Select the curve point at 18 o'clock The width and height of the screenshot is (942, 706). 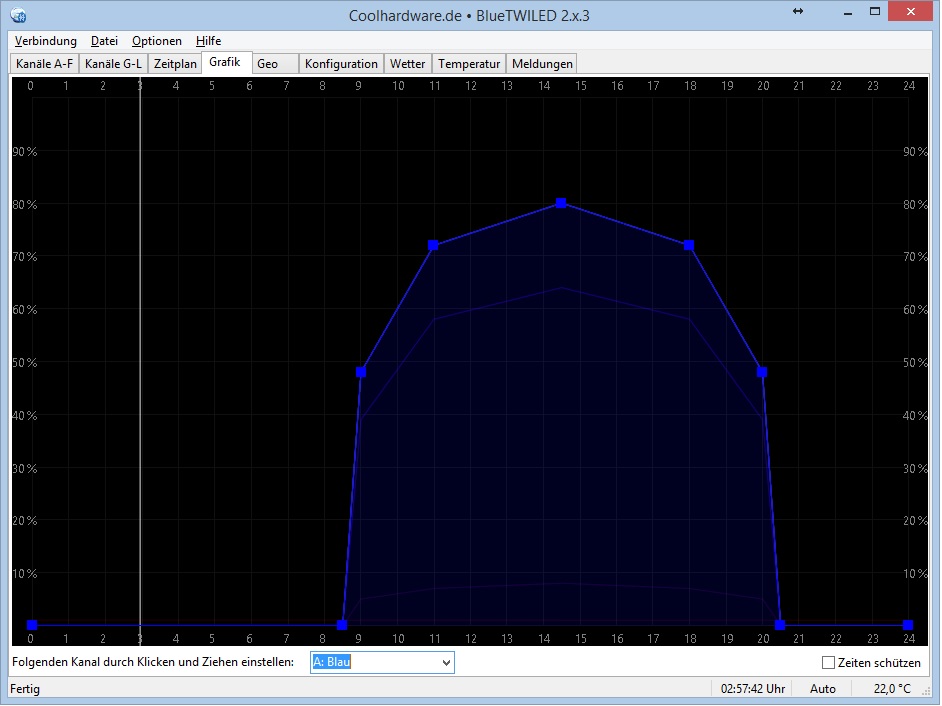coord(689,245)
